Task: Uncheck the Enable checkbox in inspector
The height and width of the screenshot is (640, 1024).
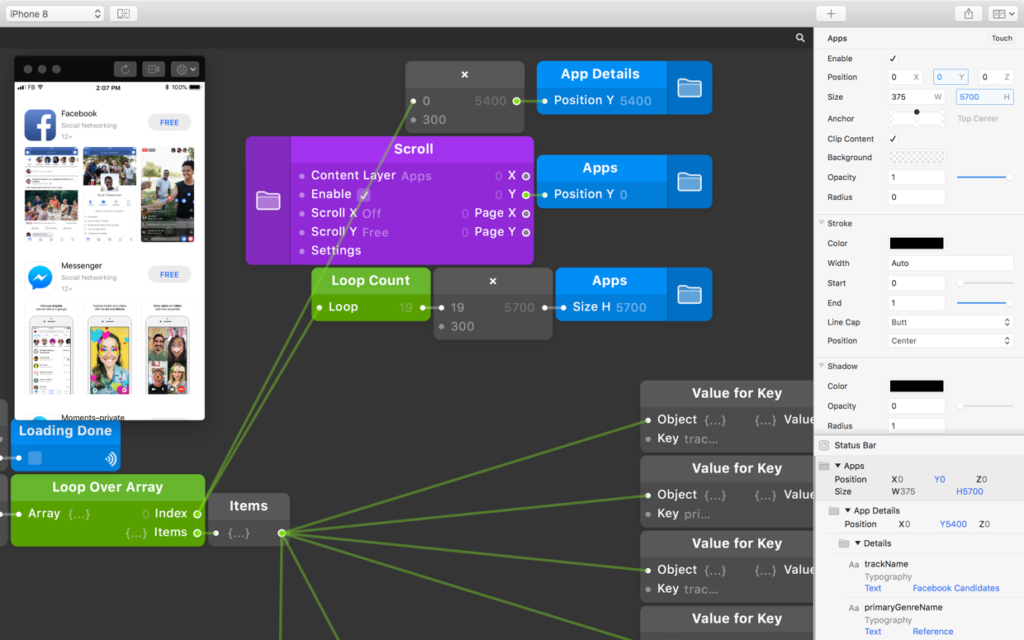Action: pyautogui.click(x=893, y=59)
